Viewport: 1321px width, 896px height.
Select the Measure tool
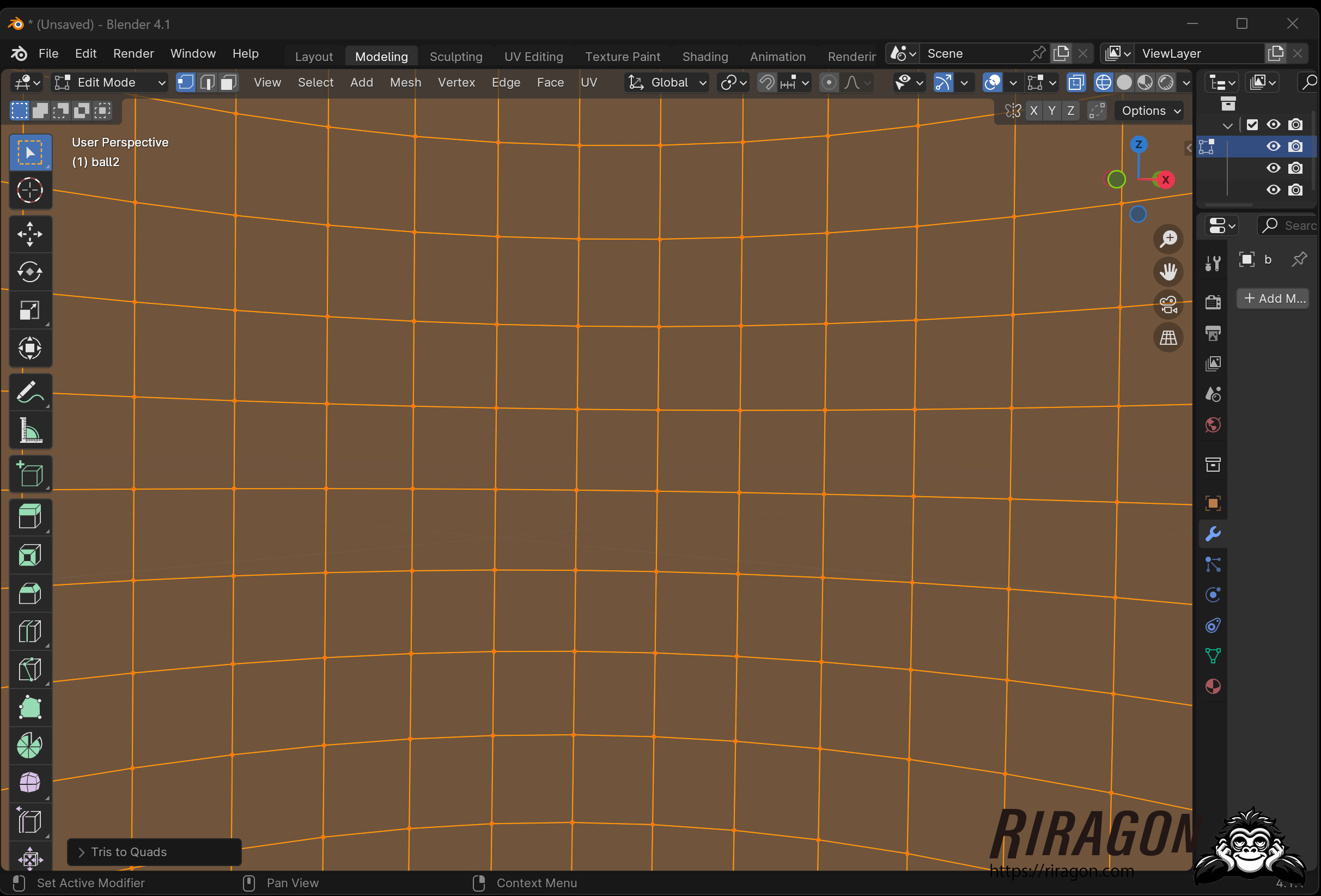[29, 430]
